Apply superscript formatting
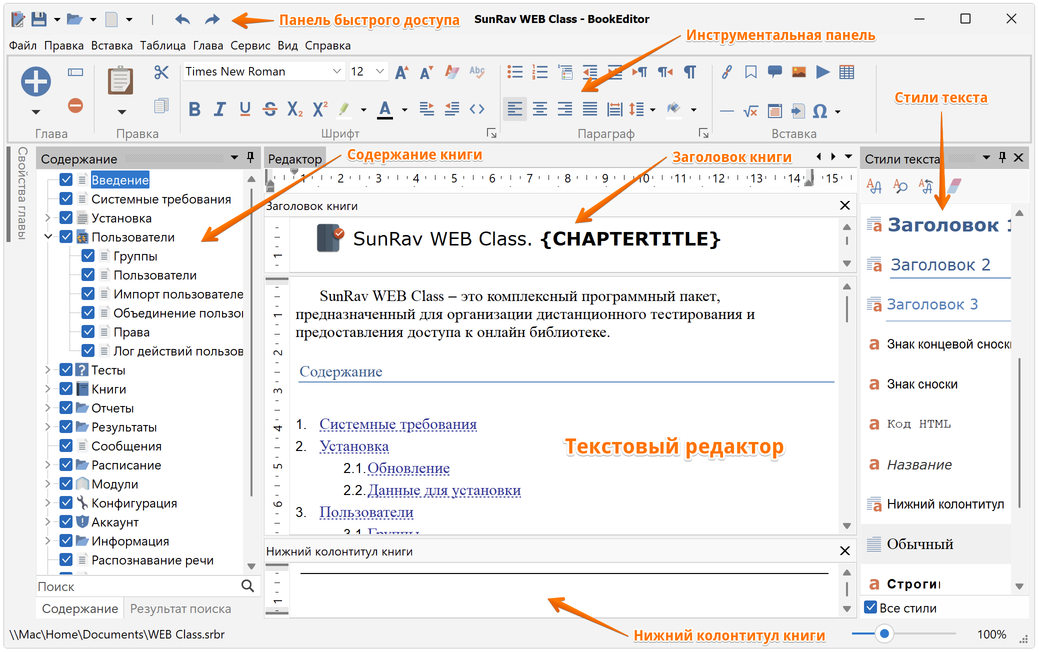This screenshot has width=1039, height=652. [320, 109]
